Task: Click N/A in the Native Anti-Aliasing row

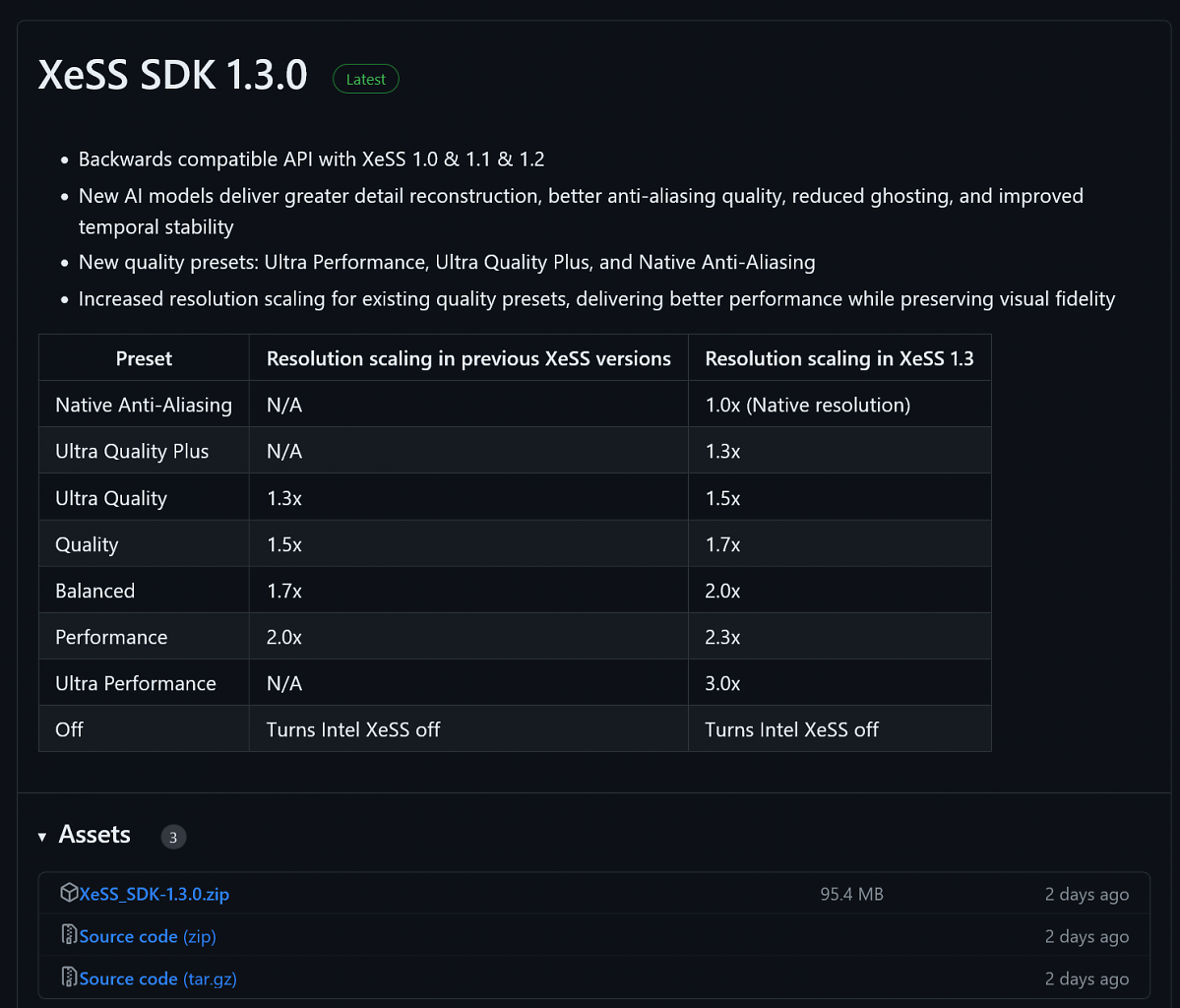Action: (284, 405)
